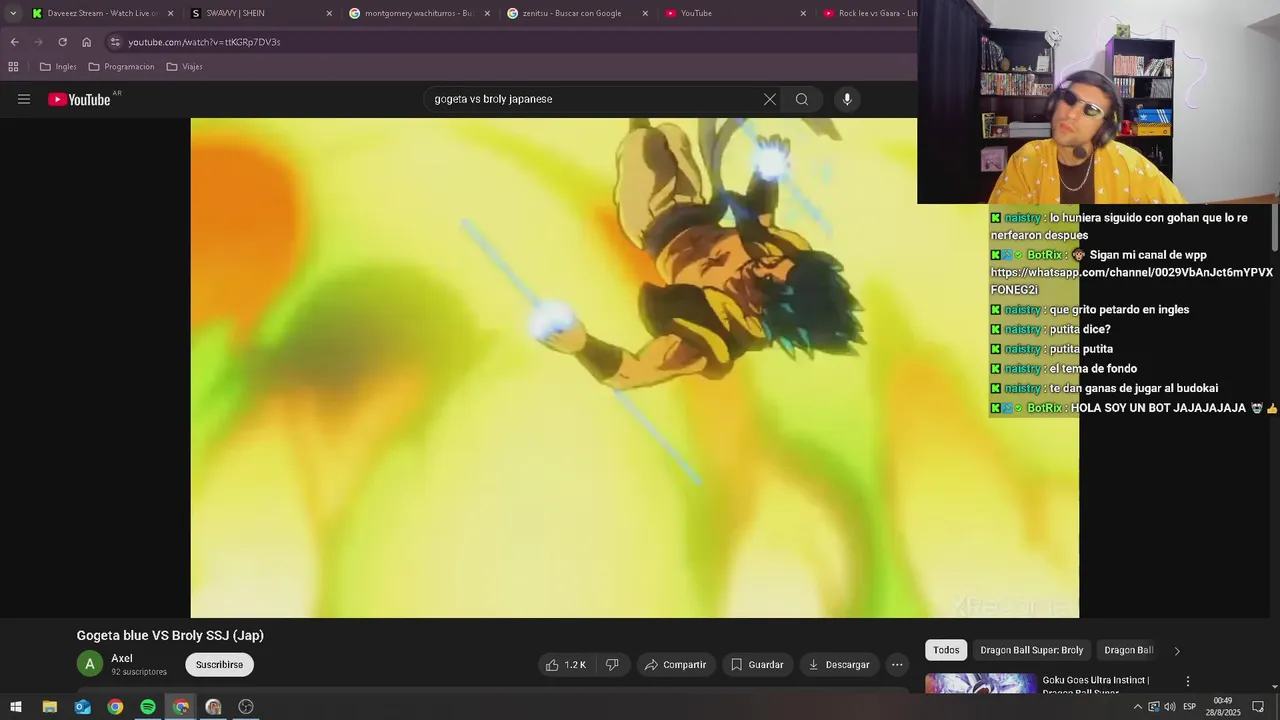
Task: Close the SWAVVY | SHEIN tab
Action: coord(329,13)
